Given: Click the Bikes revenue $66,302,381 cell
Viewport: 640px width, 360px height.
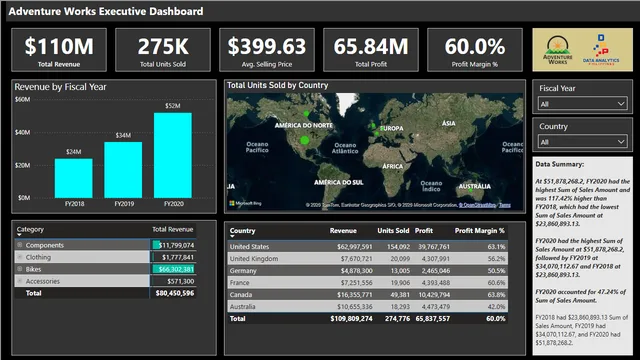Looking at the screenshot, I should 173,269.
